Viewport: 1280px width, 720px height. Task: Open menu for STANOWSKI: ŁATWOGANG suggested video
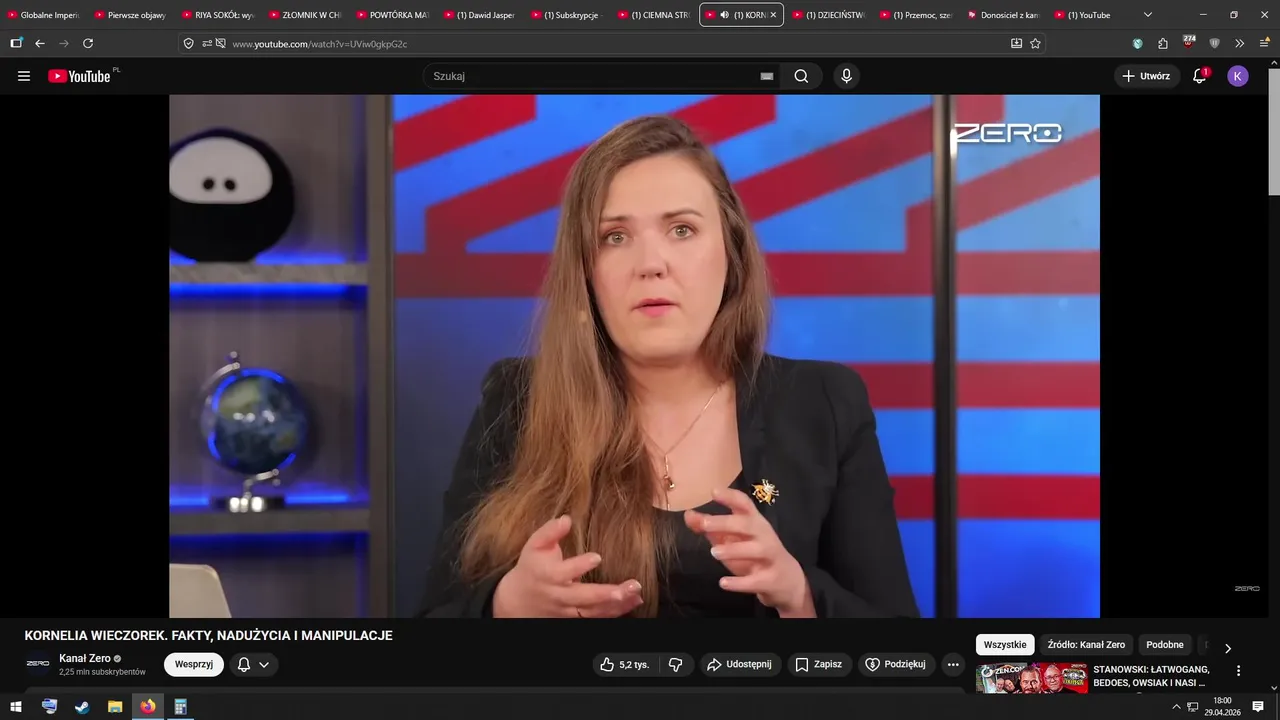1238,671
